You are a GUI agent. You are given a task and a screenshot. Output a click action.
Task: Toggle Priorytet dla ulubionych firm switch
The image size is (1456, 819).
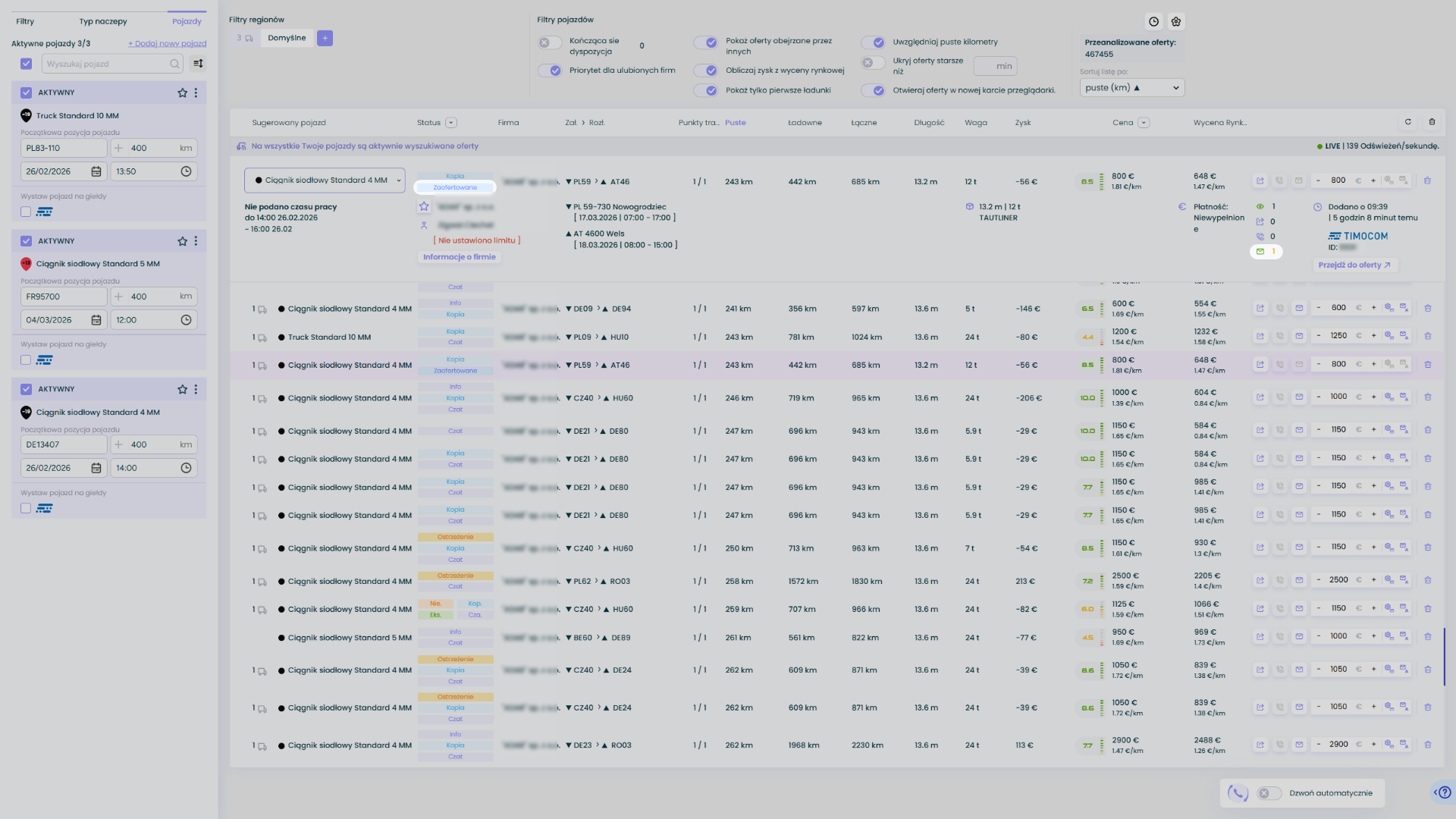click(x=550, y=71)
